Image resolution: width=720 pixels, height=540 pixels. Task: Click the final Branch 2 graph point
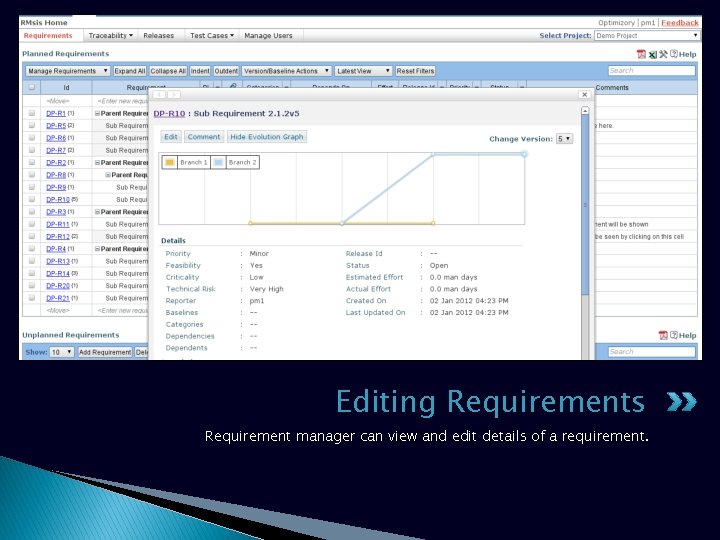[524, 154]
